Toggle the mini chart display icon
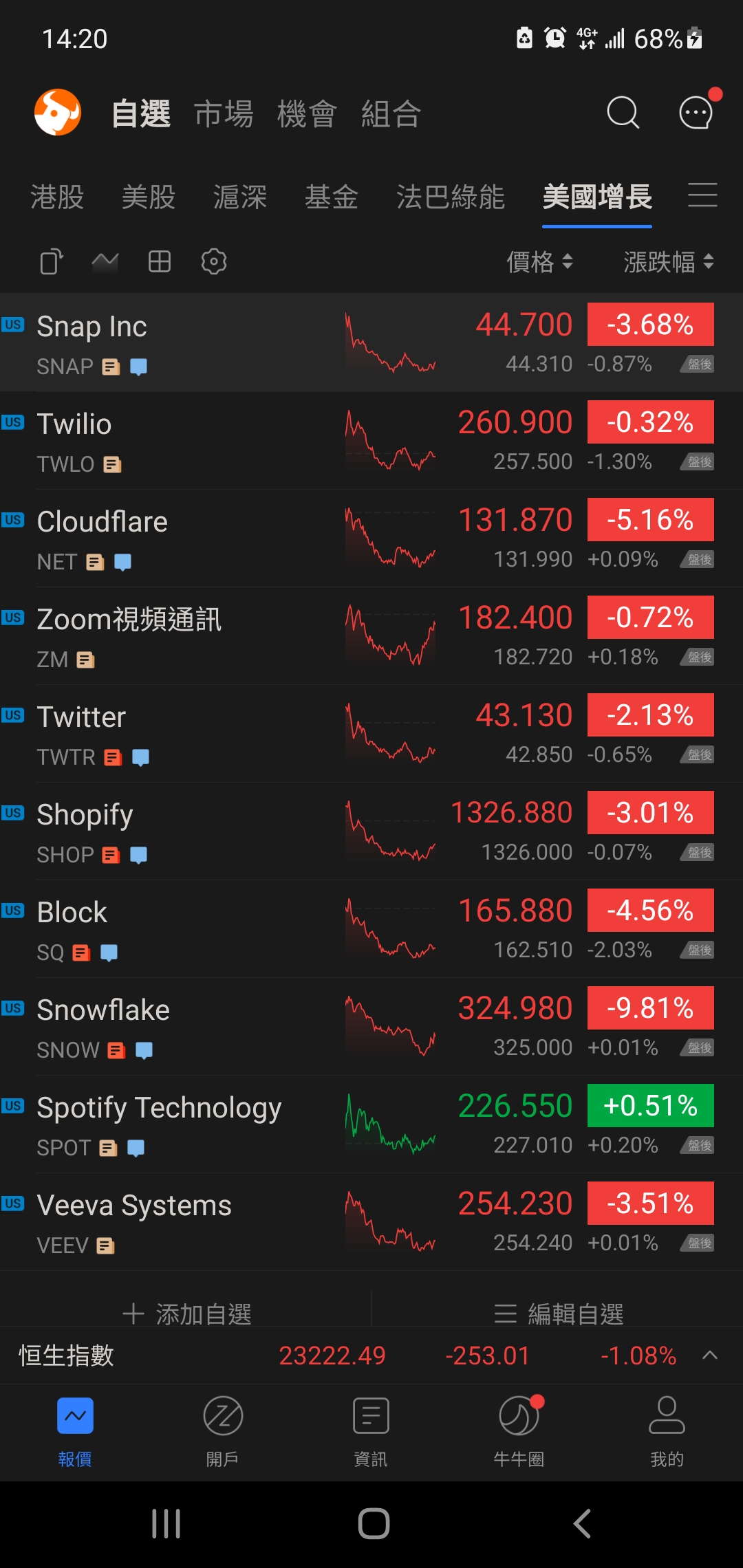 [105, 261]
